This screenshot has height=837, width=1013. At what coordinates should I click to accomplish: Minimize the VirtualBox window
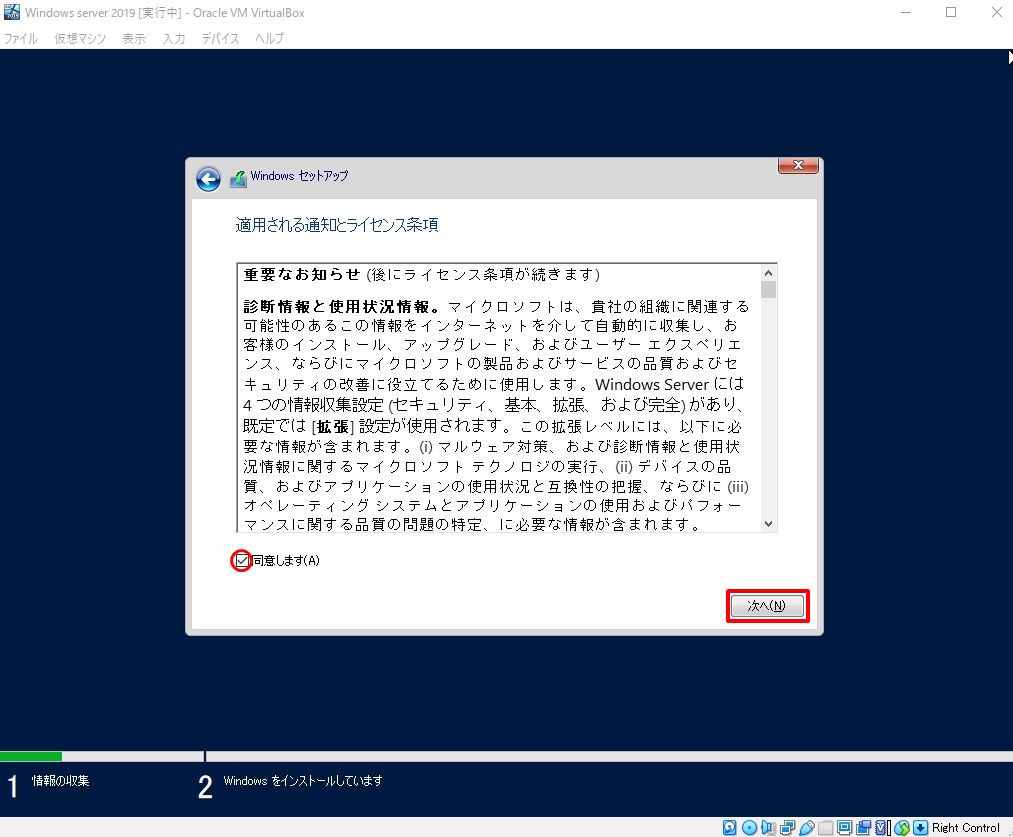(906, 12)
